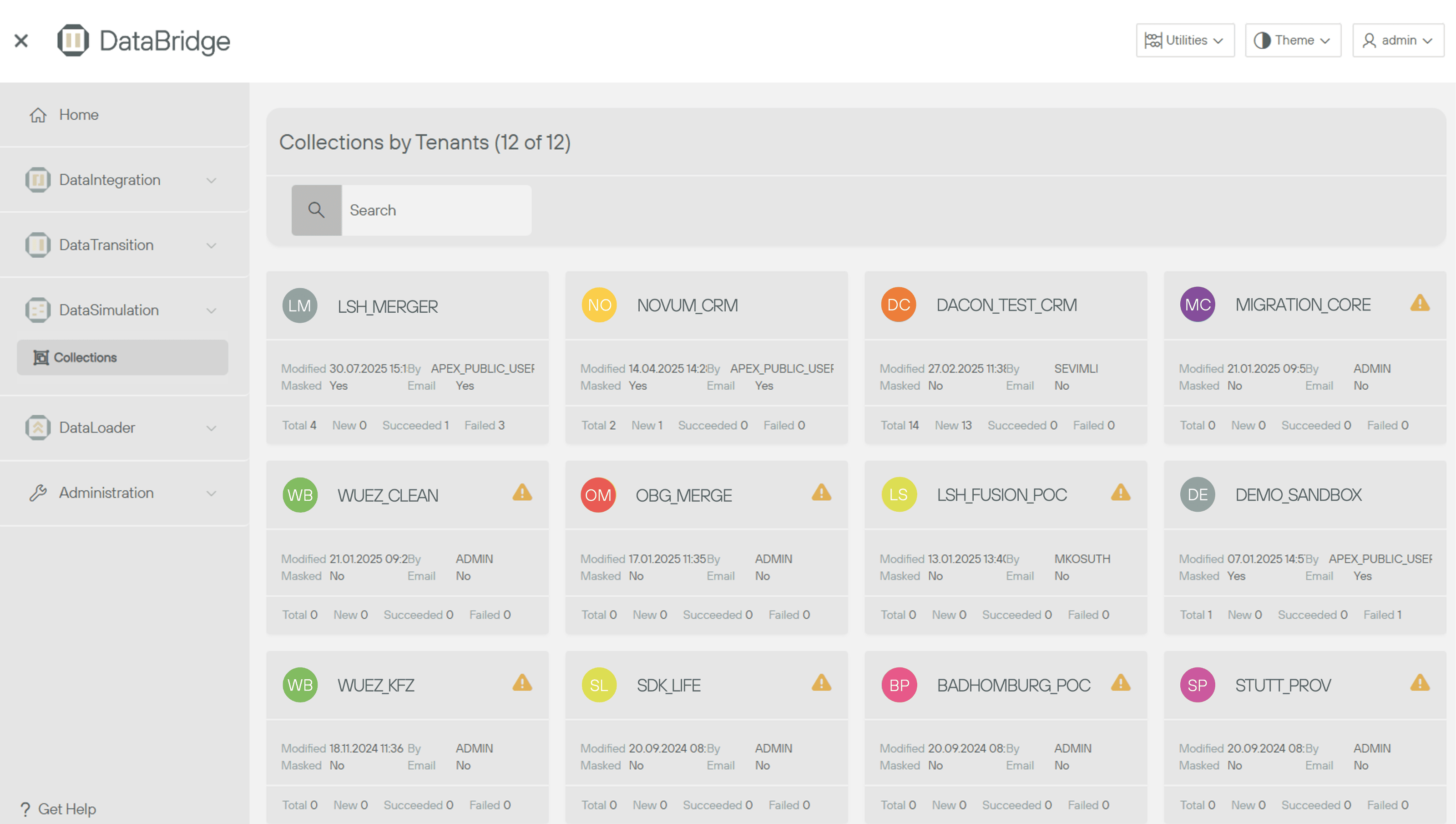
Task: Click the BP avatar for BADHOMBURG_POC
Action: 899,685
